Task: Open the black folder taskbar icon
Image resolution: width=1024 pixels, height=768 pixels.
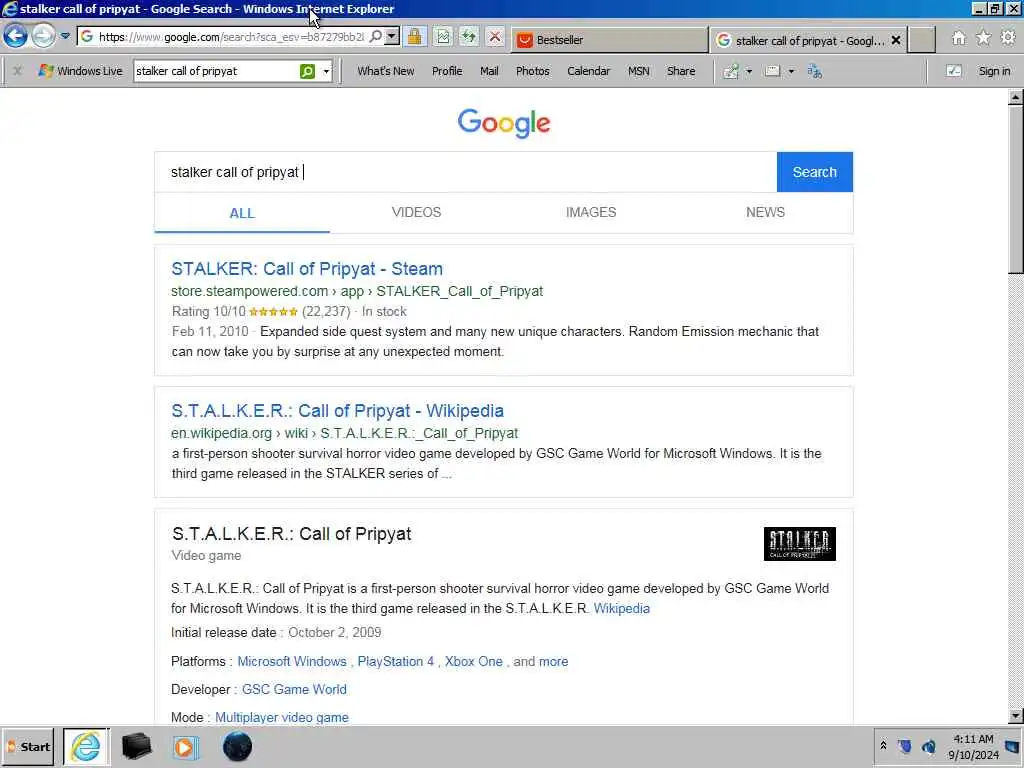Action: point(136,746)
